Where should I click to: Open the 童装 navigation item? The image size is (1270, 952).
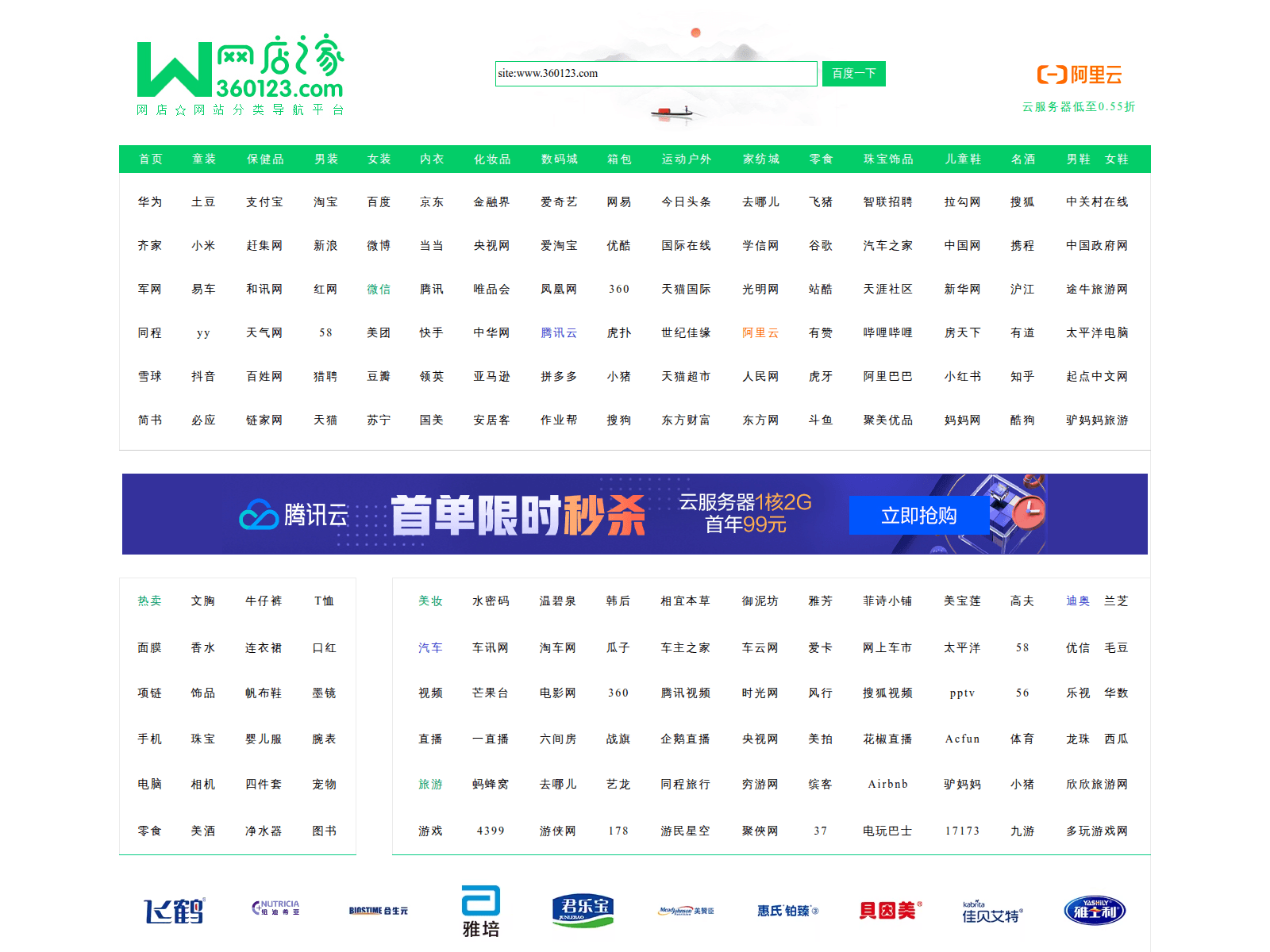[204, 159]
